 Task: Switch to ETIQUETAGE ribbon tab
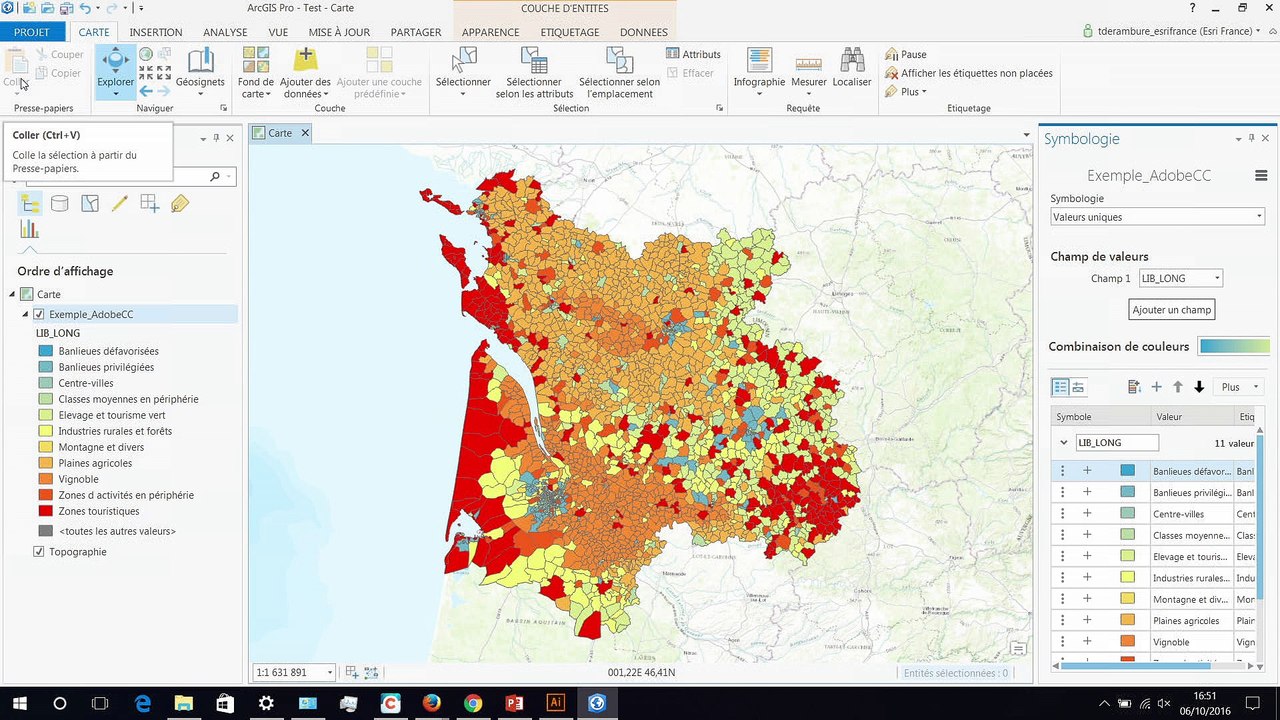(570, 32)
